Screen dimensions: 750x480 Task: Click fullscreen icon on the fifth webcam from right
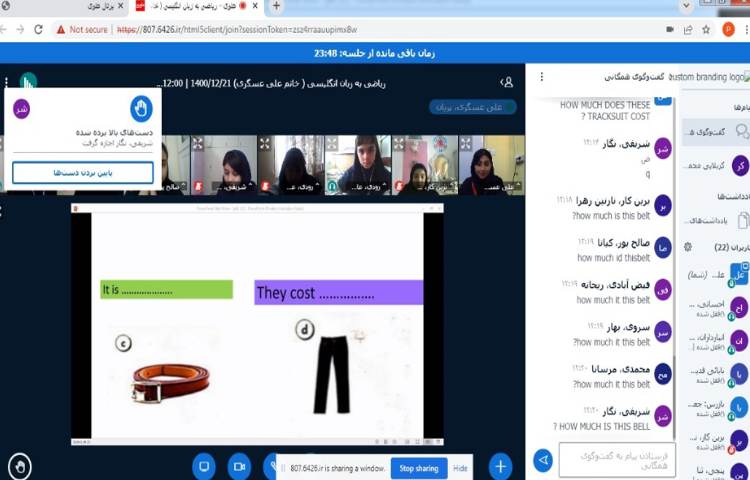198,143
